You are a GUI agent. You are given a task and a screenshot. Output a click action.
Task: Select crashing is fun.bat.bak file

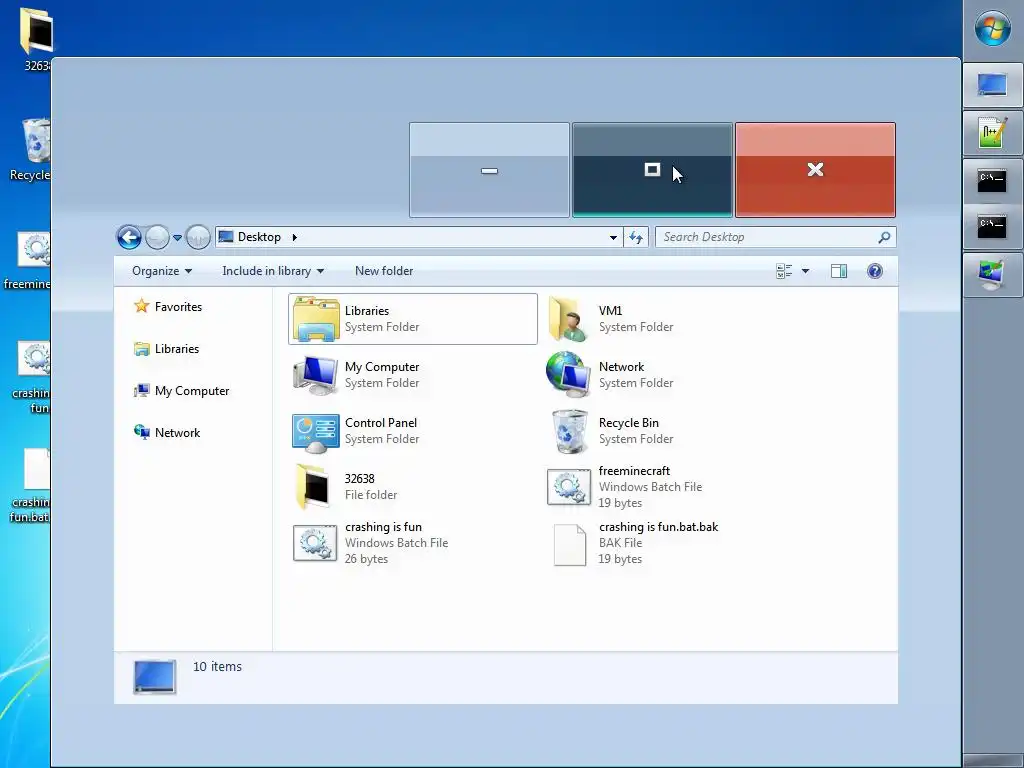(633, 543)
